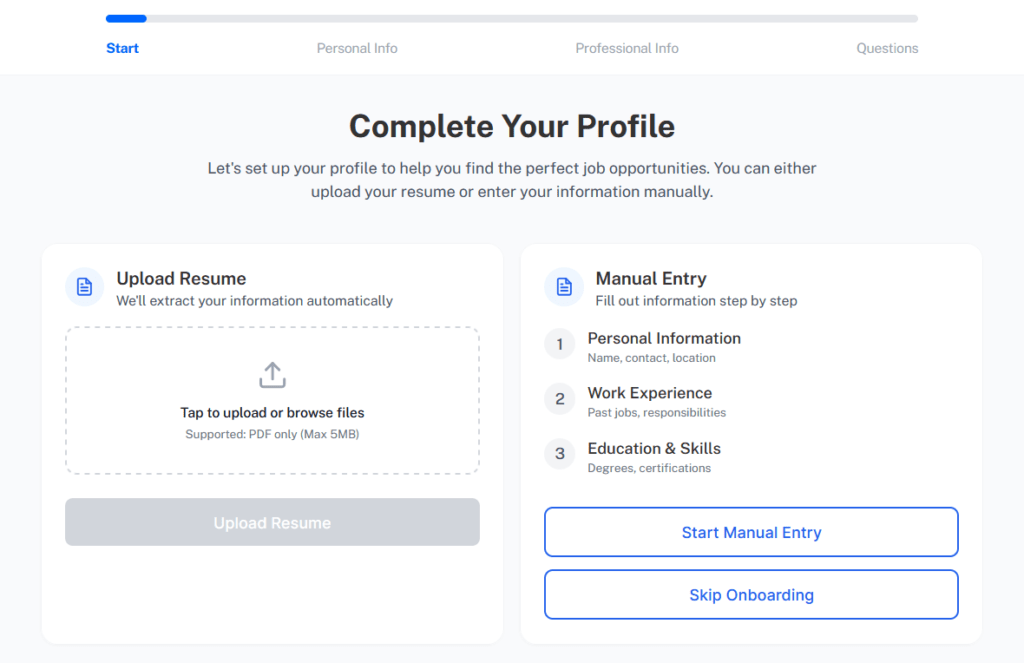Click the Tap to upload browse files text
Viewport: 1024px width, 663px height.
tap(271, 412)
